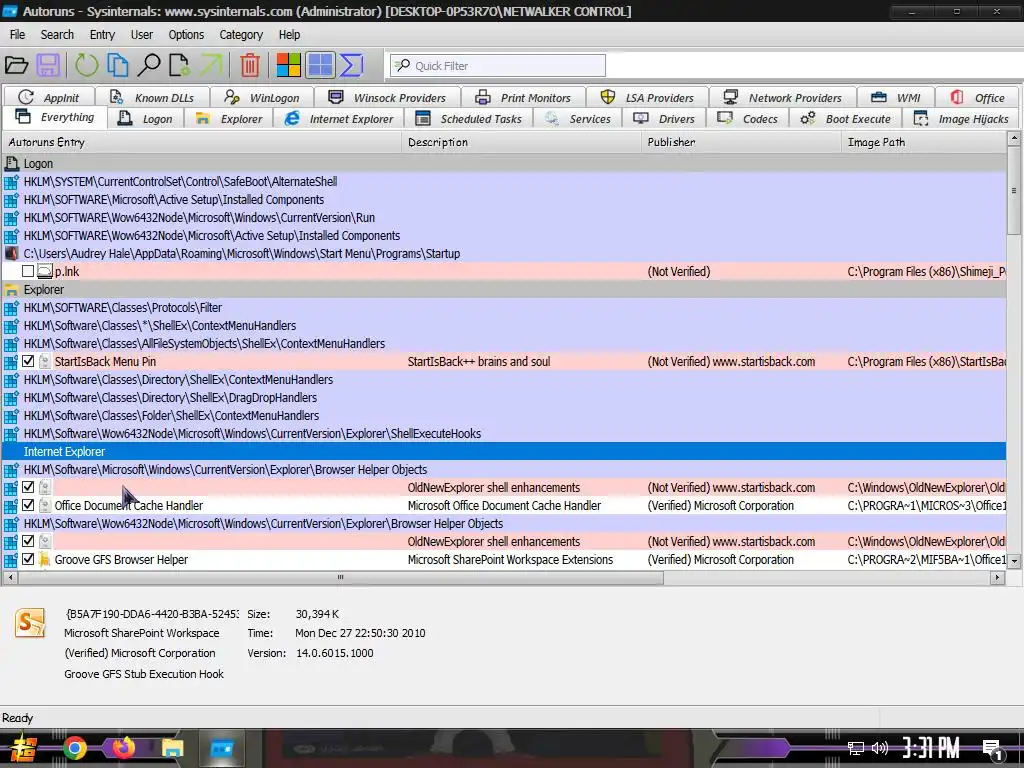Sort by the Description column header
The height and width of the screenshot is (768, 1024).
[522, 142]
